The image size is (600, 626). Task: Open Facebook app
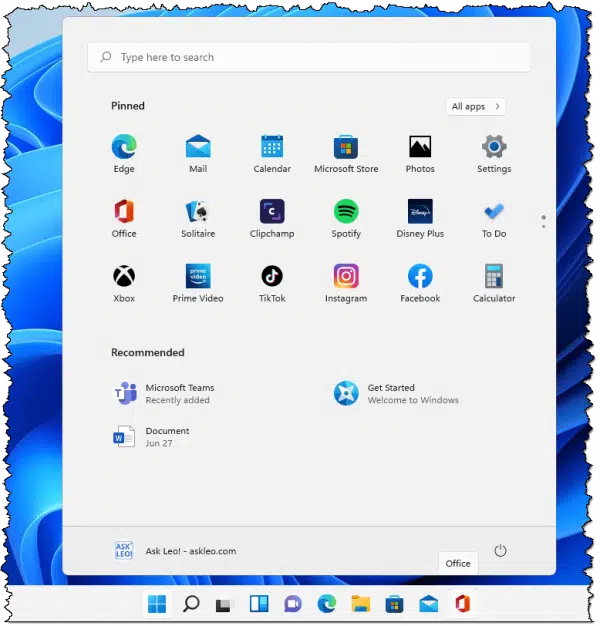pyautogui.click(x=420, y=283)
